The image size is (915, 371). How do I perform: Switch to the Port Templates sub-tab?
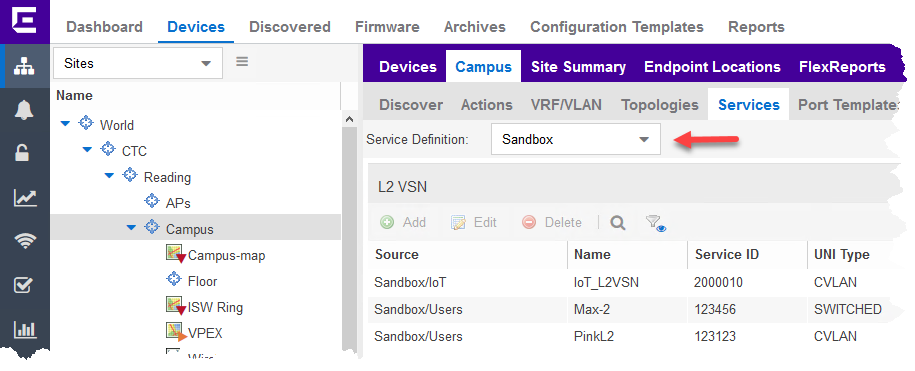click(x=847, y=105)
